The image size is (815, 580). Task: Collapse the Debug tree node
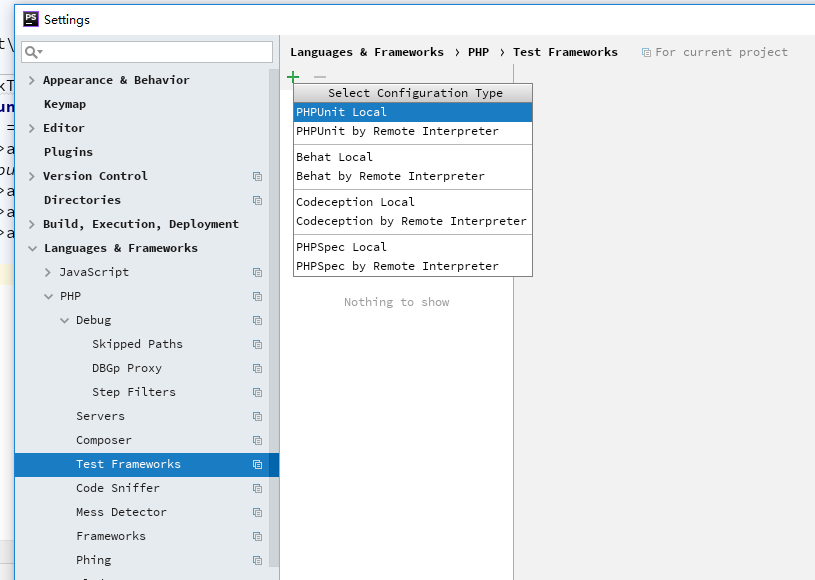pos(64,321)
